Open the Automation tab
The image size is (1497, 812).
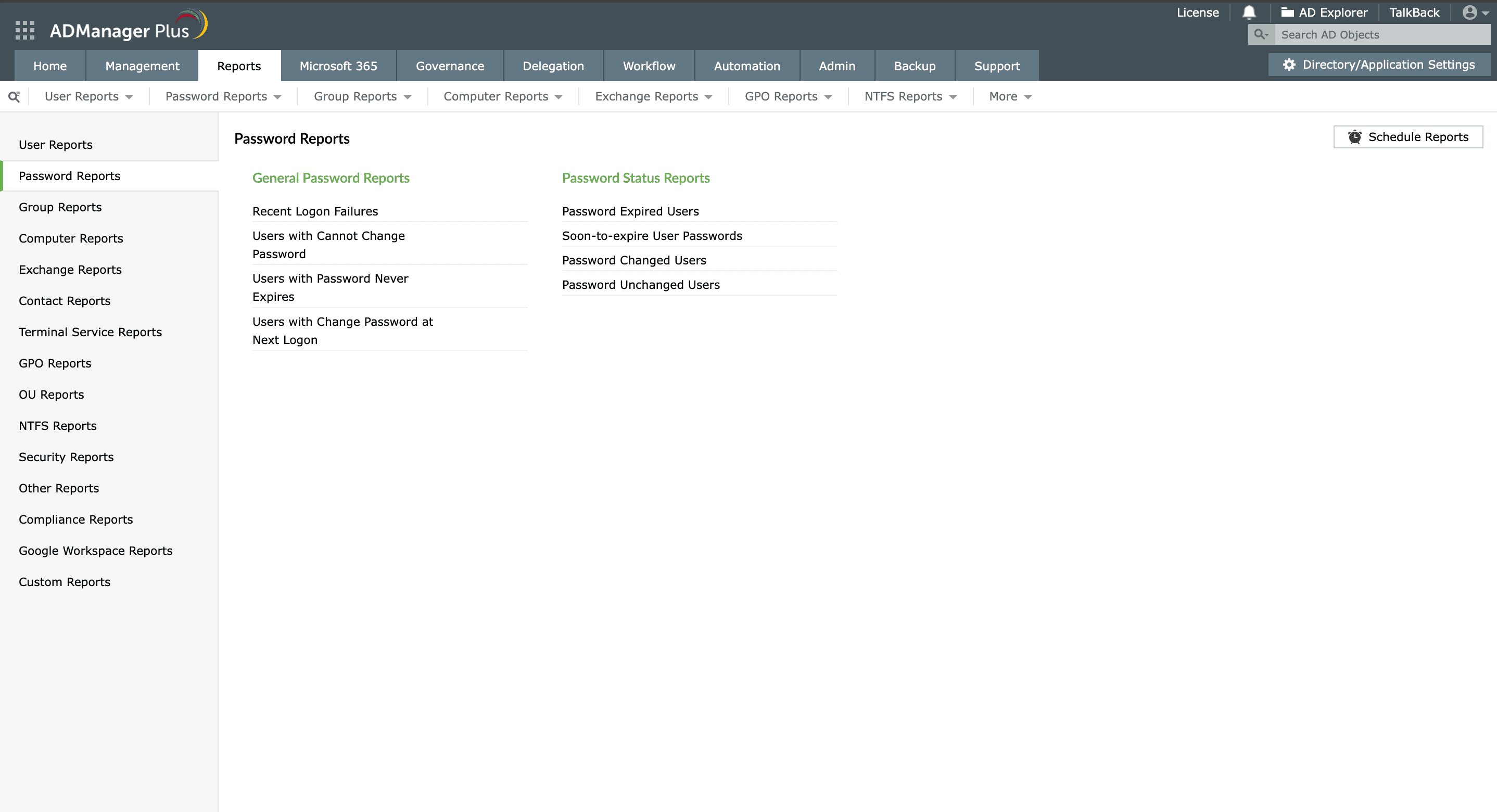tap(747, 66)
